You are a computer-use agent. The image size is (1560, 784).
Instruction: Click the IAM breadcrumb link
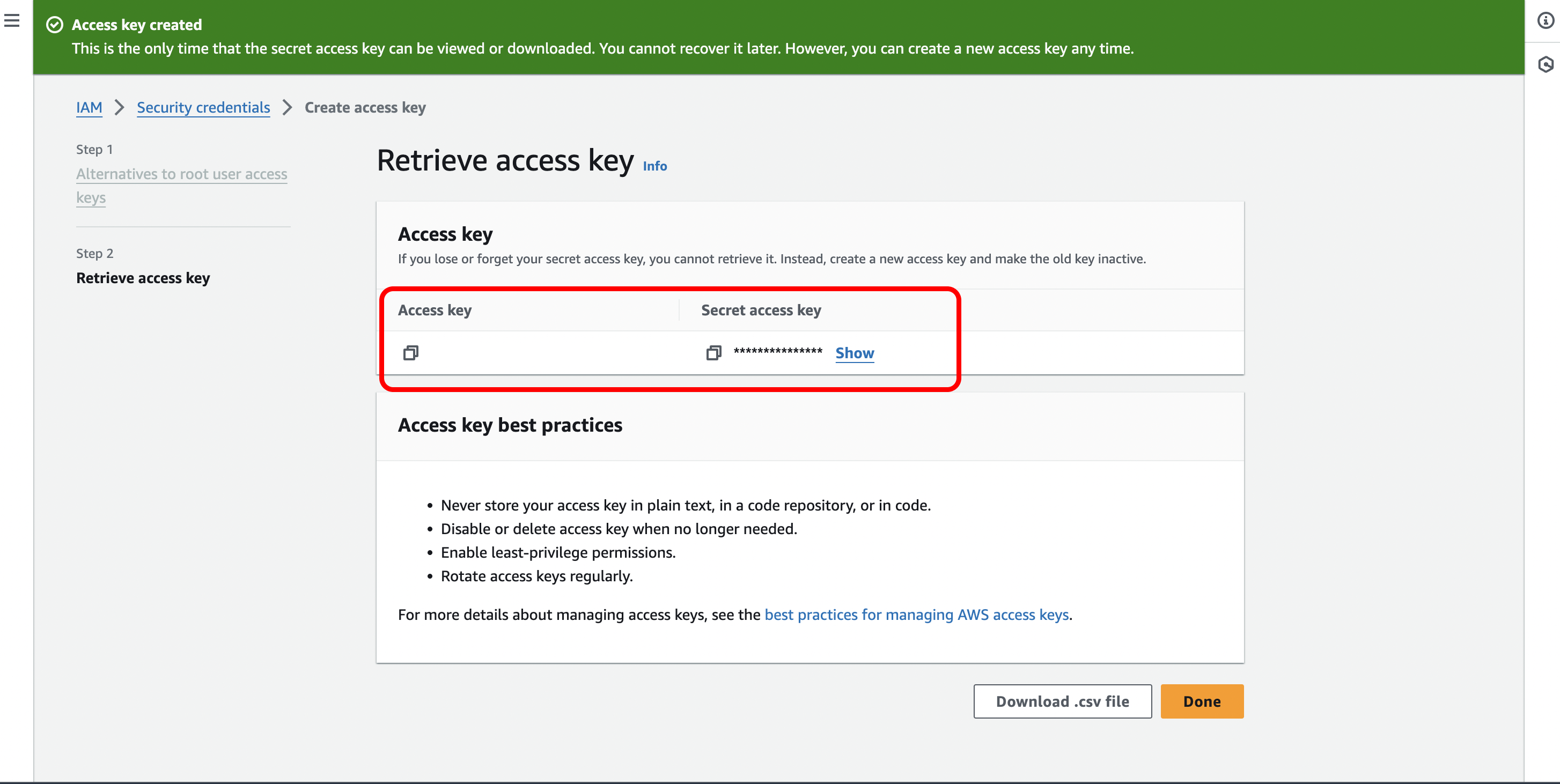tap(89, 108)
